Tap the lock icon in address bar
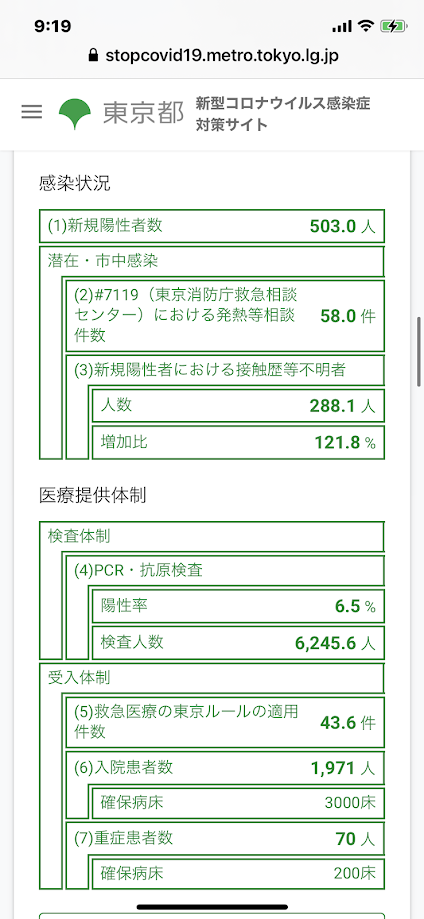 (x=92, y=55)
